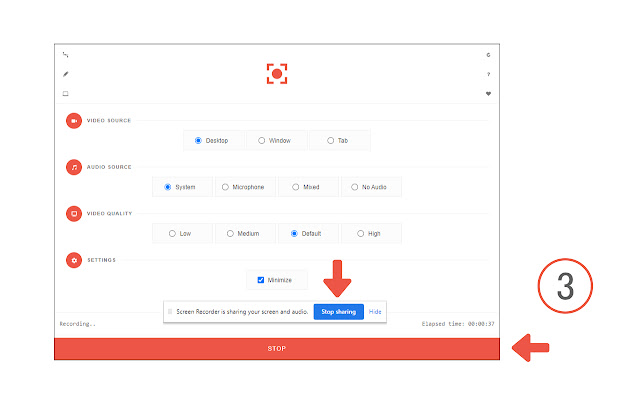Open help with the question mark icon
This screenshot has height=400, width=640.
click(x=488, y=74)
